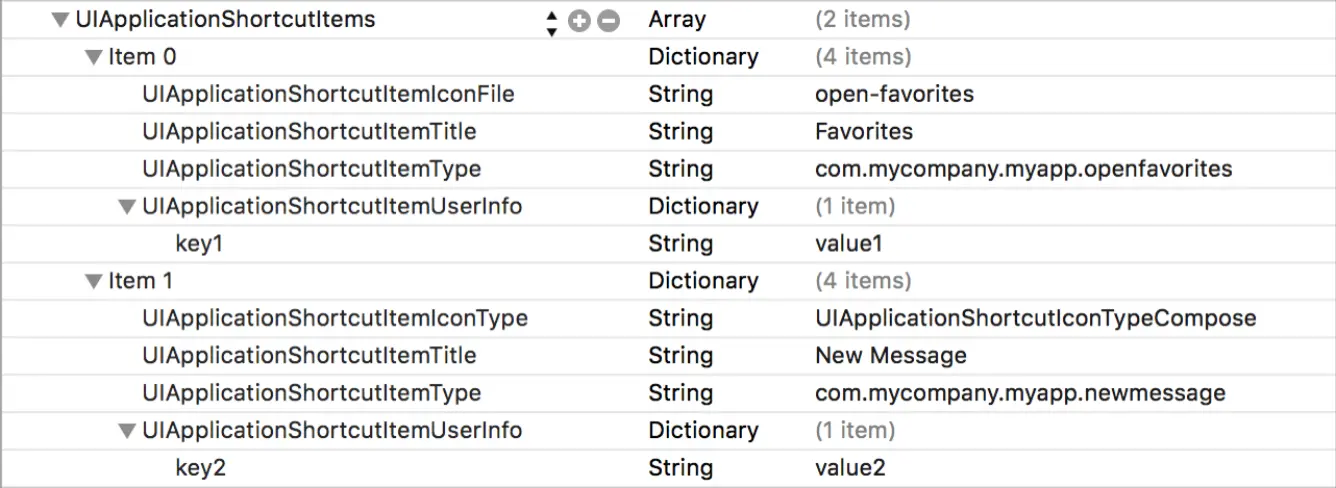Screen dimensions: 1336x488
Task: Click the open-favorites value field
Action: (x=894, y=95)
